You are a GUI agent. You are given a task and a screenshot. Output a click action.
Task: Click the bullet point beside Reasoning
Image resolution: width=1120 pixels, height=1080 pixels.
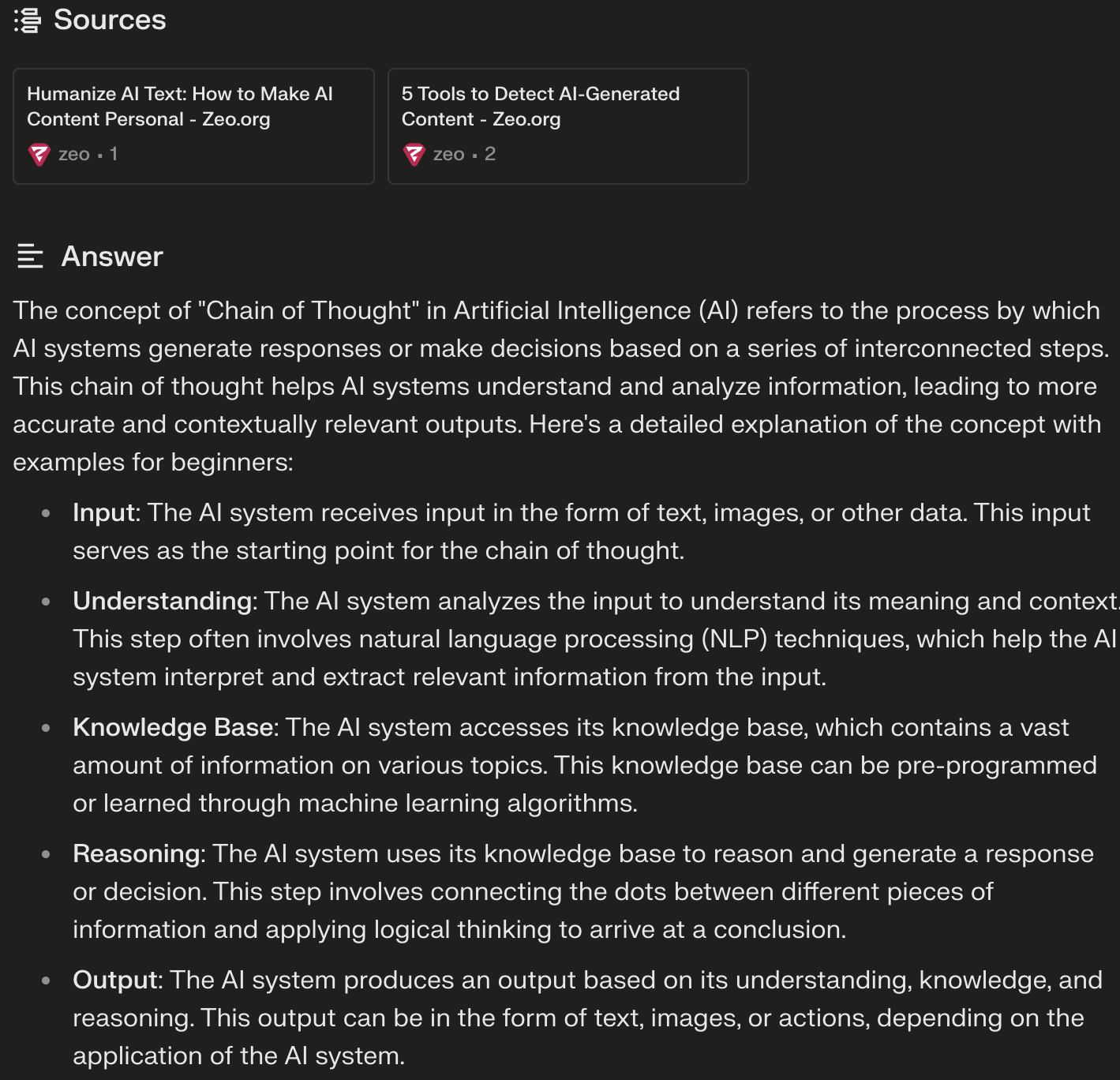(x=46, y=854)
